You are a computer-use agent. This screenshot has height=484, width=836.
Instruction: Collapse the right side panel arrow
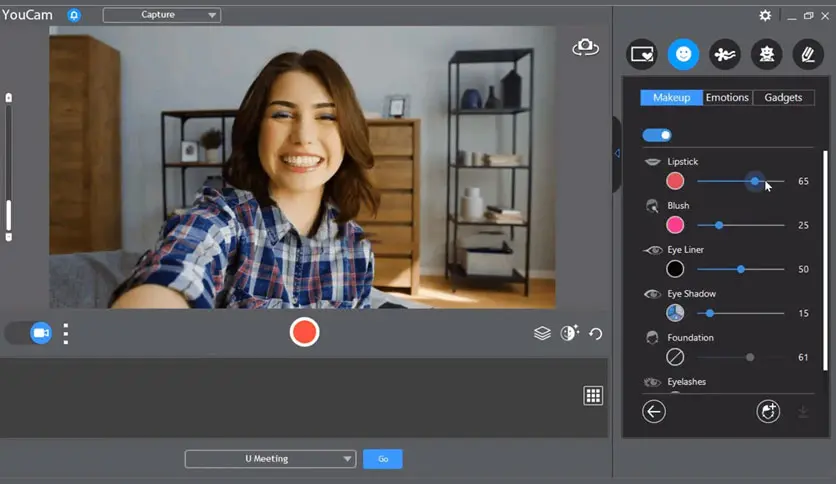tap(617, 153)
